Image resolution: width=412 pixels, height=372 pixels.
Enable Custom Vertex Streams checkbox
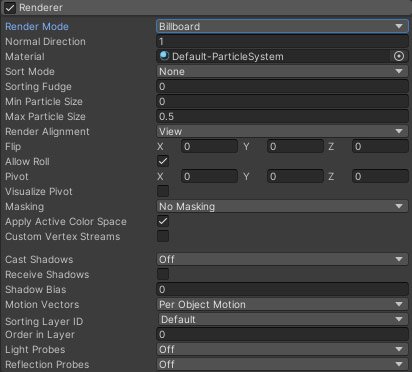coord(163,236)
